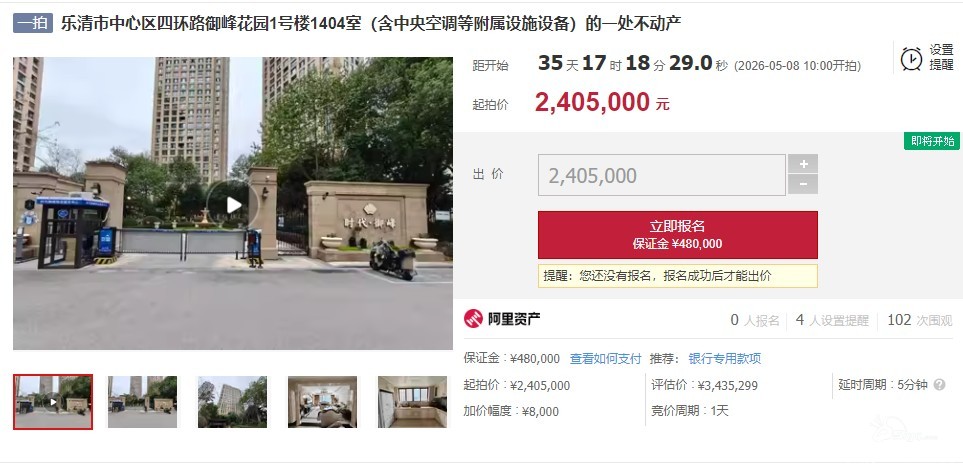This screenshot has height=468, width=963.
Task: Click the green 即将开始 status tag
Action: click(x=932, y=141)
